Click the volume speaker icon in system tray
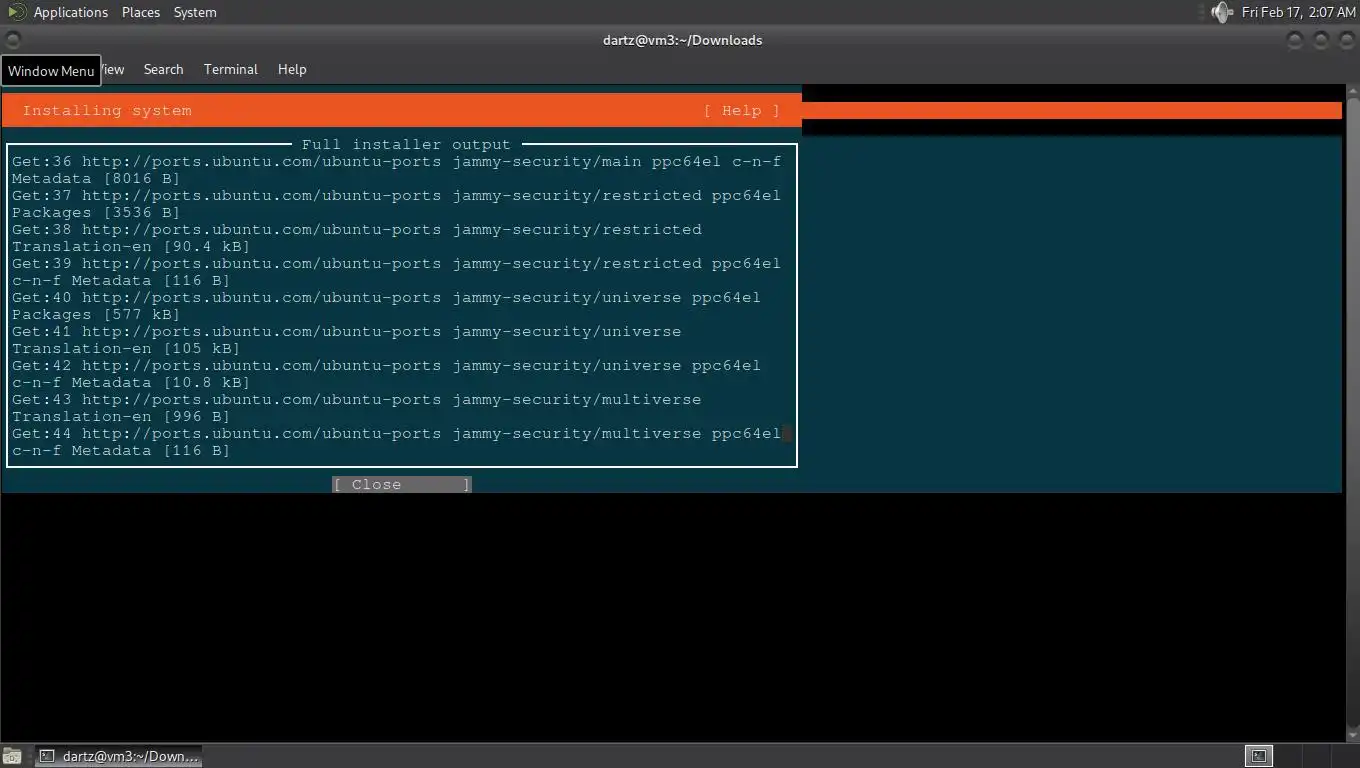The image size is (1360, 768). (x=1221, y=12)
